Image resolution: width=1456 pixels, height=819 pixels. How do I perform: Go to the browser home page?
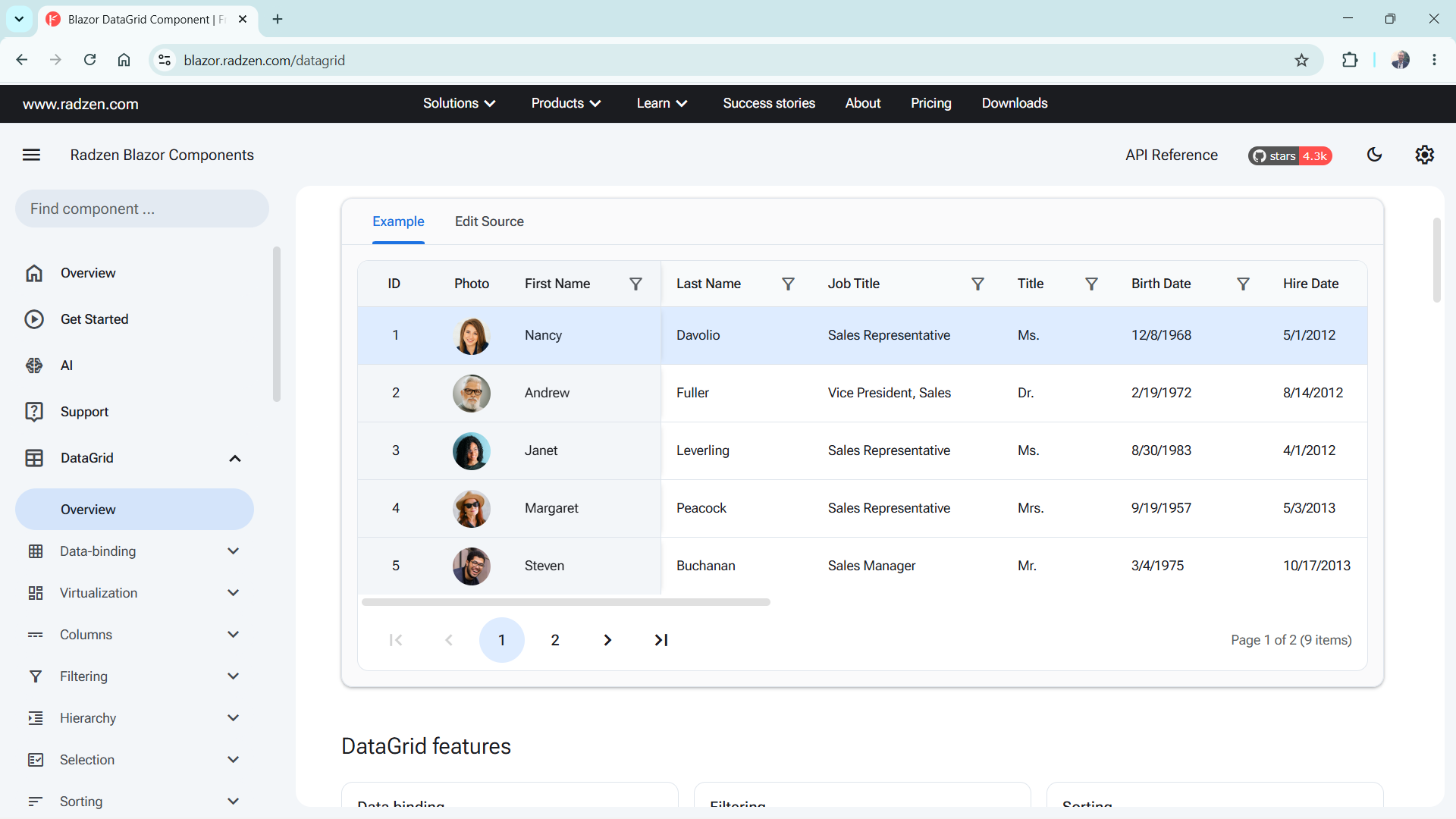[124, 60]
